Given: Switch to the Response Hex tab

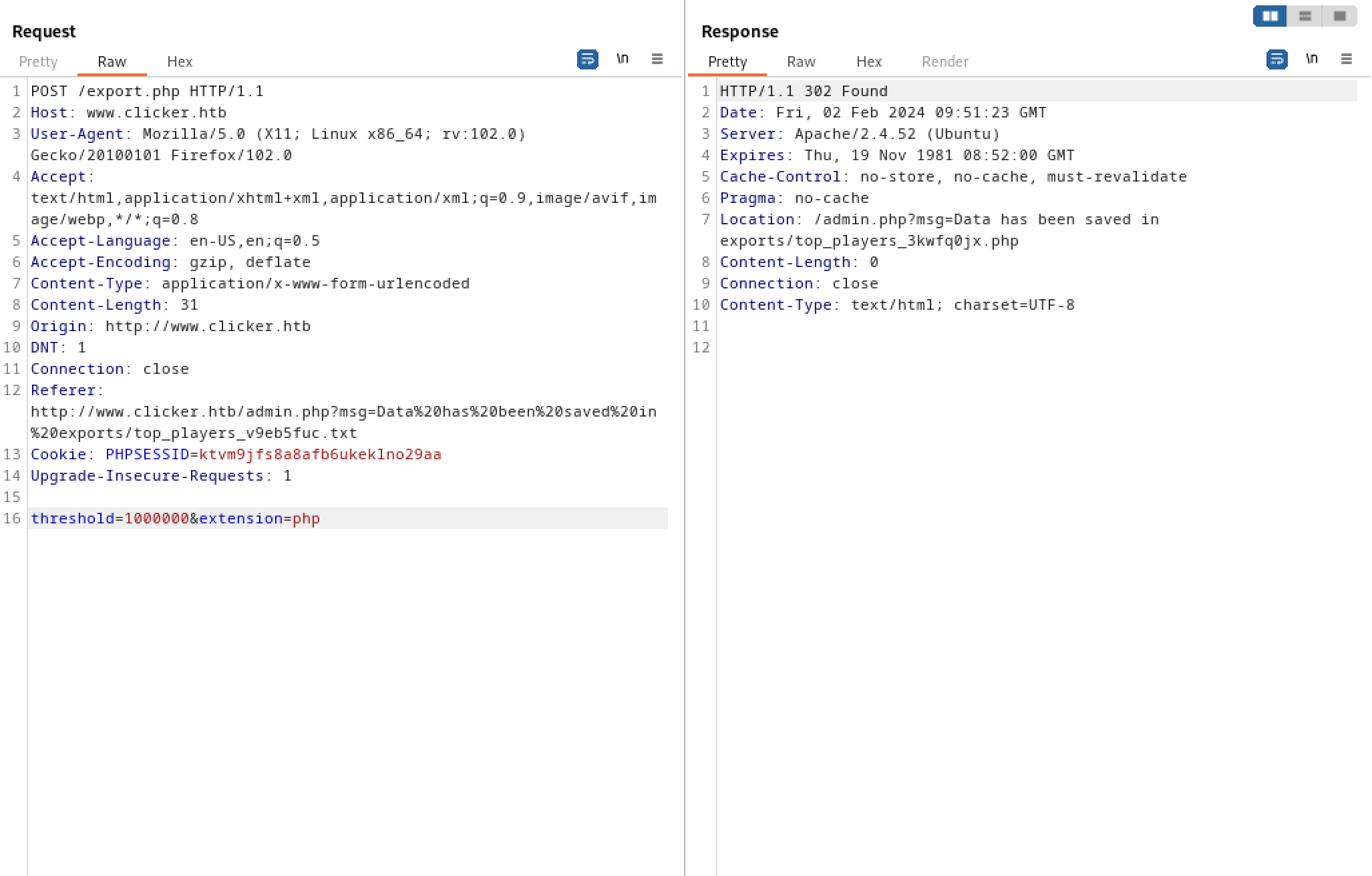Looking at the screenshot, I should click(x=869, y=61).
